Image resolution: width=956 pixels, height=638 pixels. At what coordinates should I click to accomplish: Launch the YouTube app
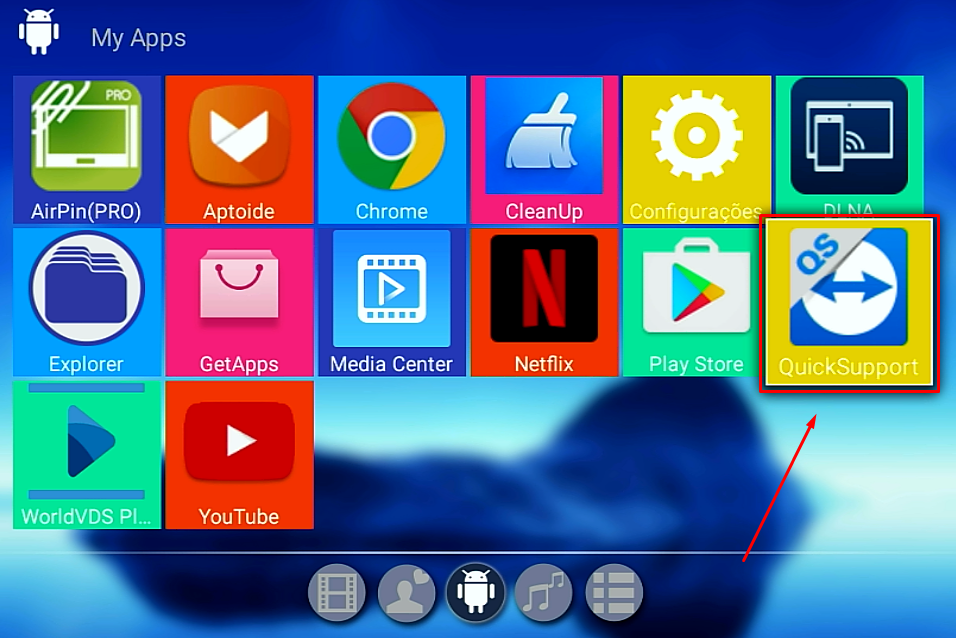[x=239, y=455]
